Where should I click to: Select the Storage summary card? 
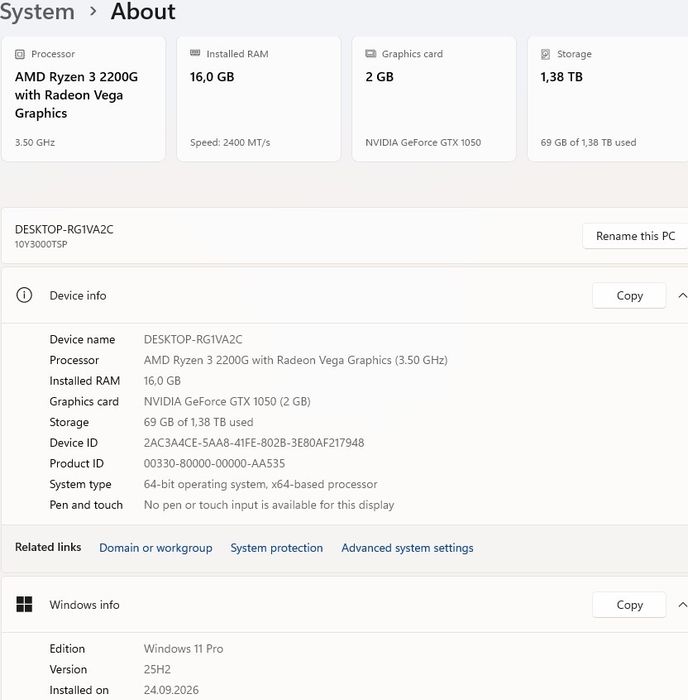[608, 99]
